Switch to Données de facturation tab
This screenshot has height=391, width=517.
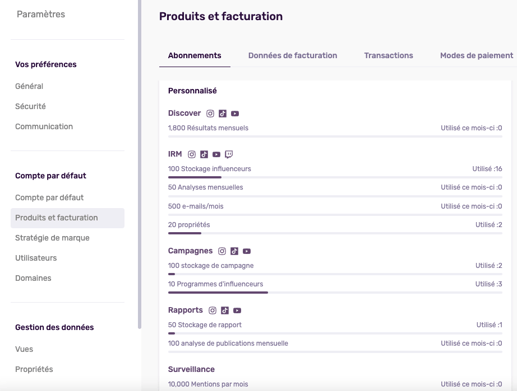tap(293, 55)
